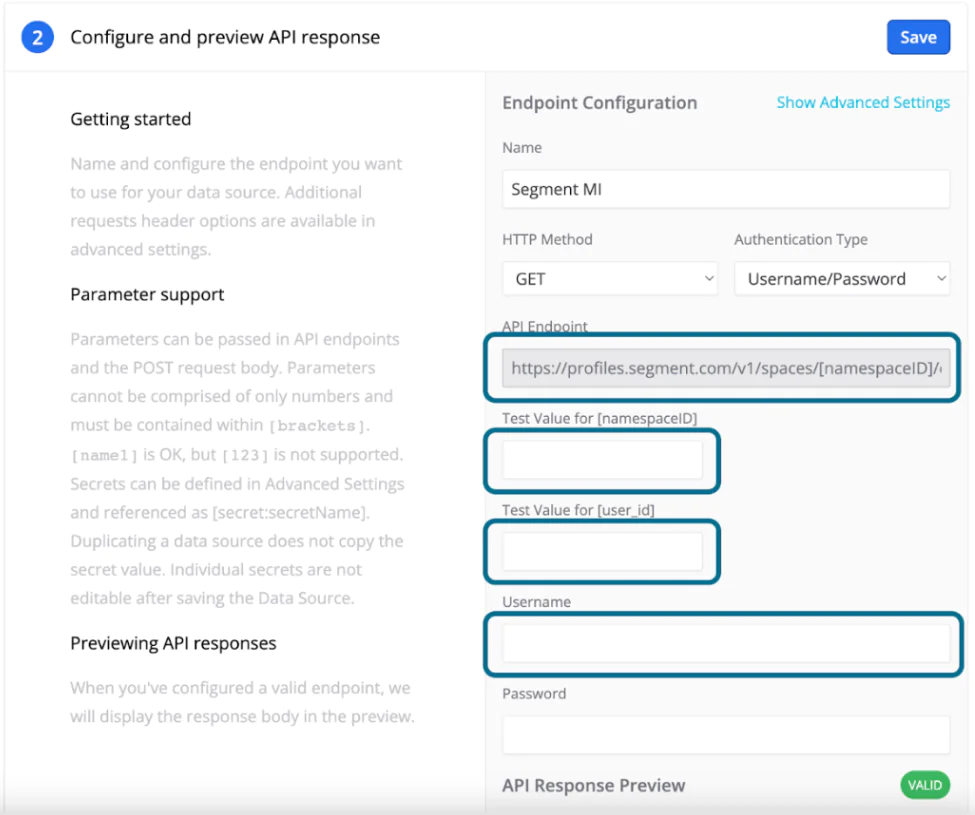Image resolution: width=975 pixels, height=815 pixels.
Task: Click the Name input showing Segment MI
Action: pos(725,189)
